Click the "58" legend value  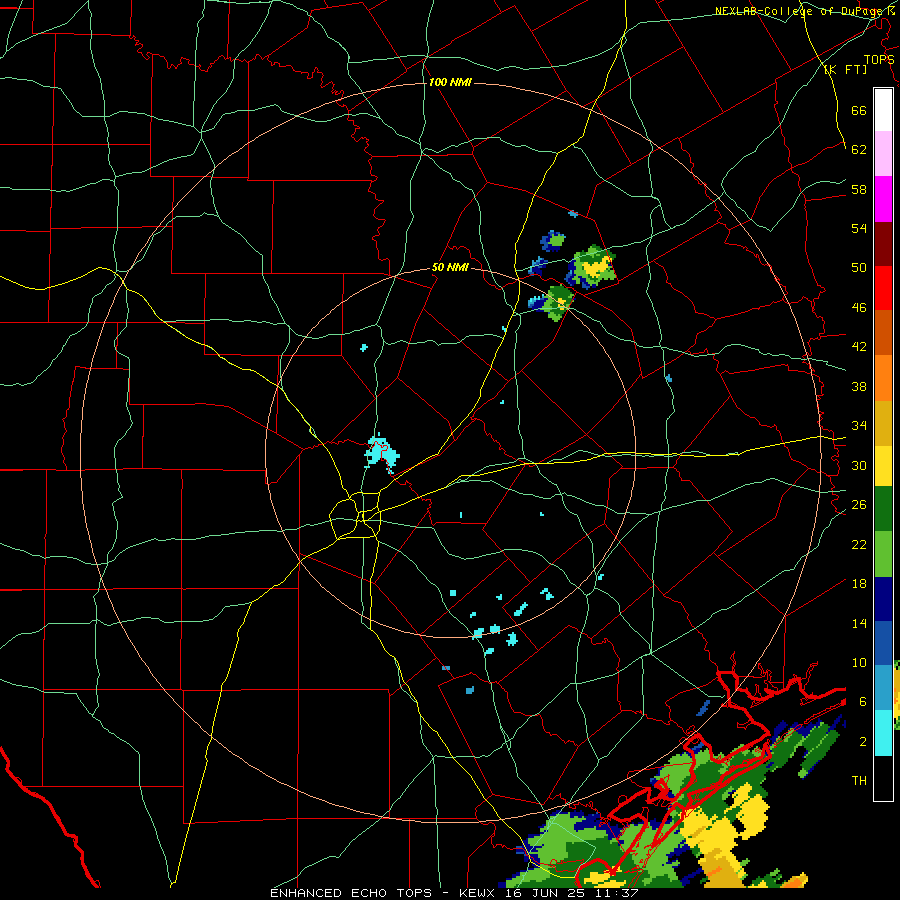click(x=859, y=189)
